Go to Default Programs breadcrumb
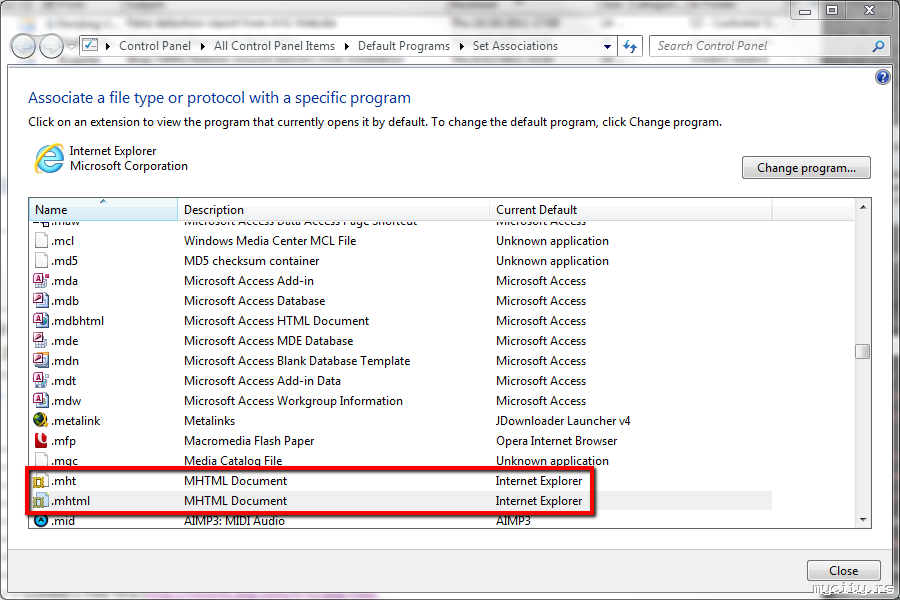This screenshot has width=900, height=600. coord(404,46)
